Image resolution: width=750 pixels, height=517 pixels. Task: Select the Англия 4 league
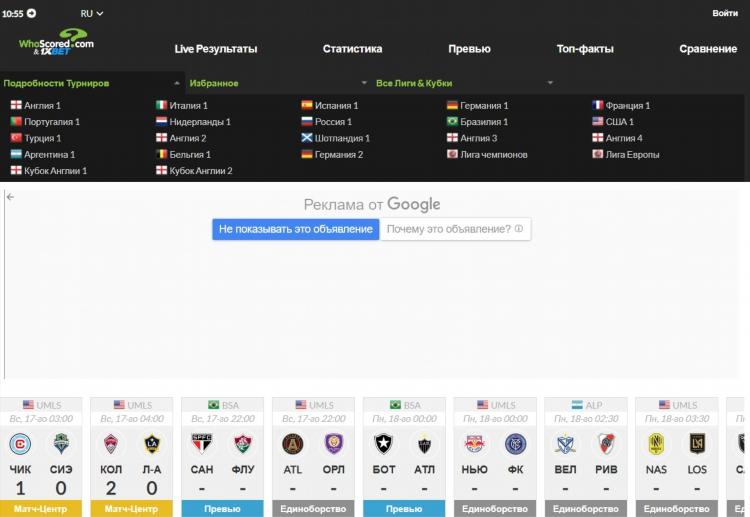618,138
